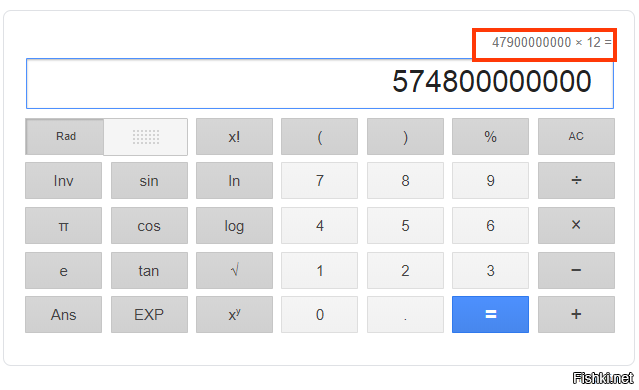Click the multiplication operator key
The height and width of the screenshot is (390, 639).
pos(576,225)
